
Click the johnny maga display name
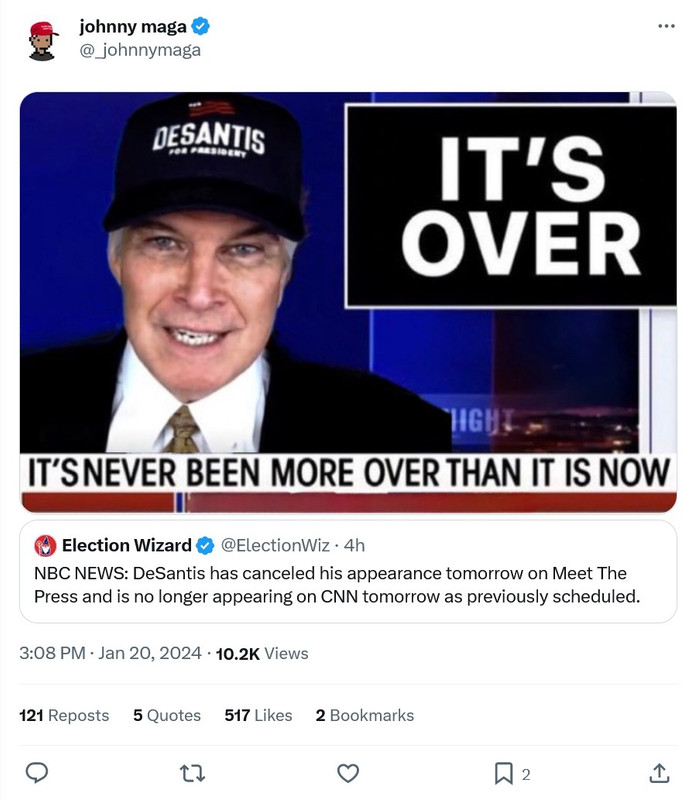coord(133,26)
